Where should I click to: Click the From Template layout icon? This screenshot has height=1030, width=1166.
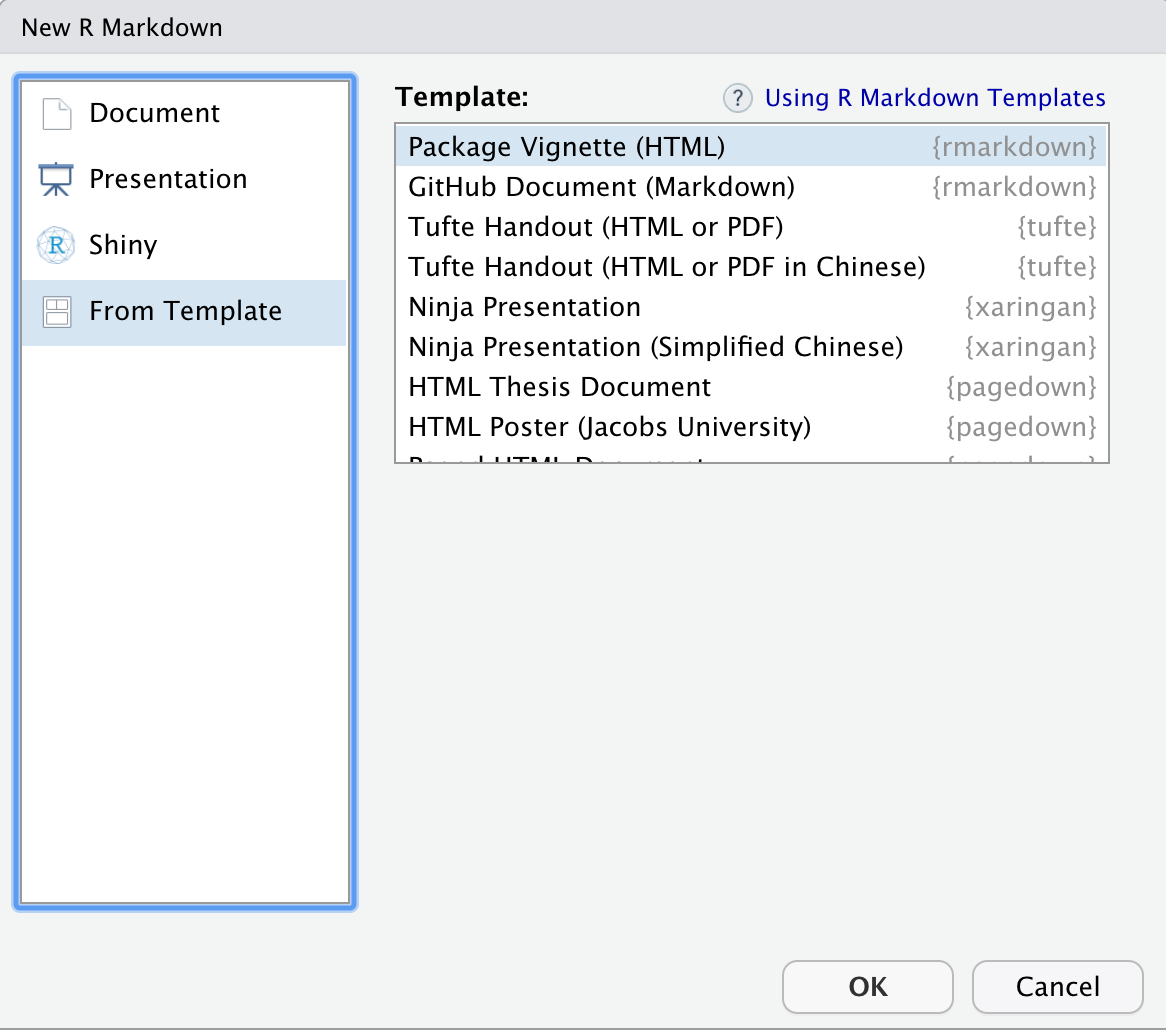point(57,312)
